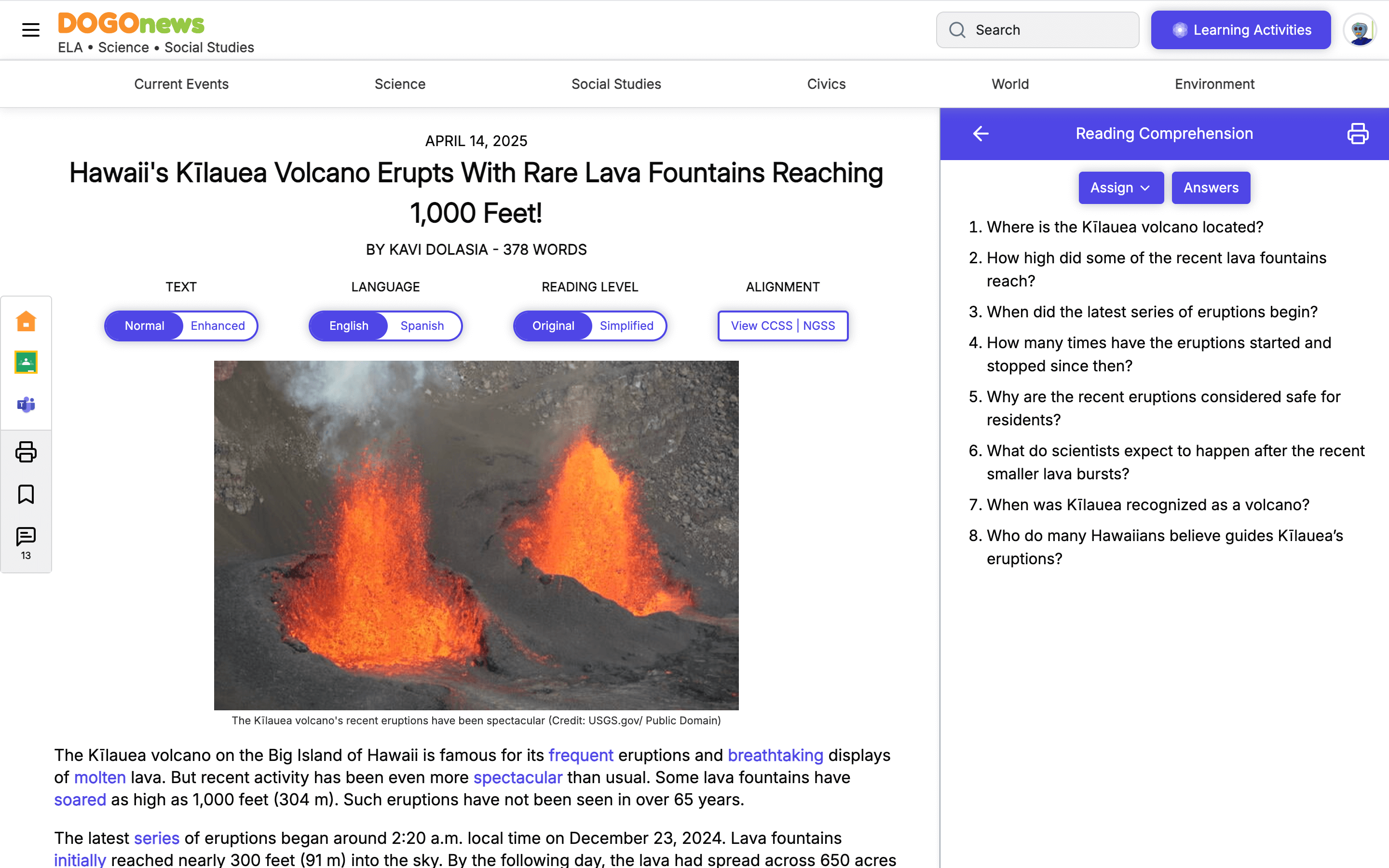Image resolution: width=1389 pixels, height=868 pixels.
Task: Go back using Reading Comprehension arrow
Action: click(981, 134)
